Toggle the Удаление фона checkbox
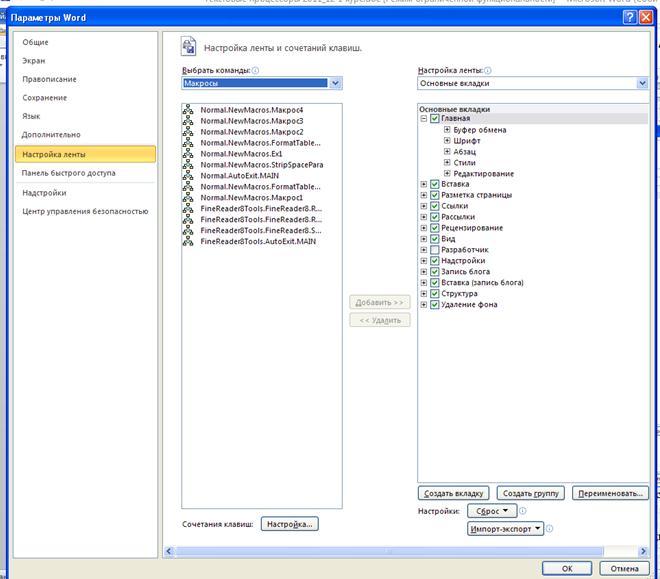Screen dimensions: 660x579 435,304
